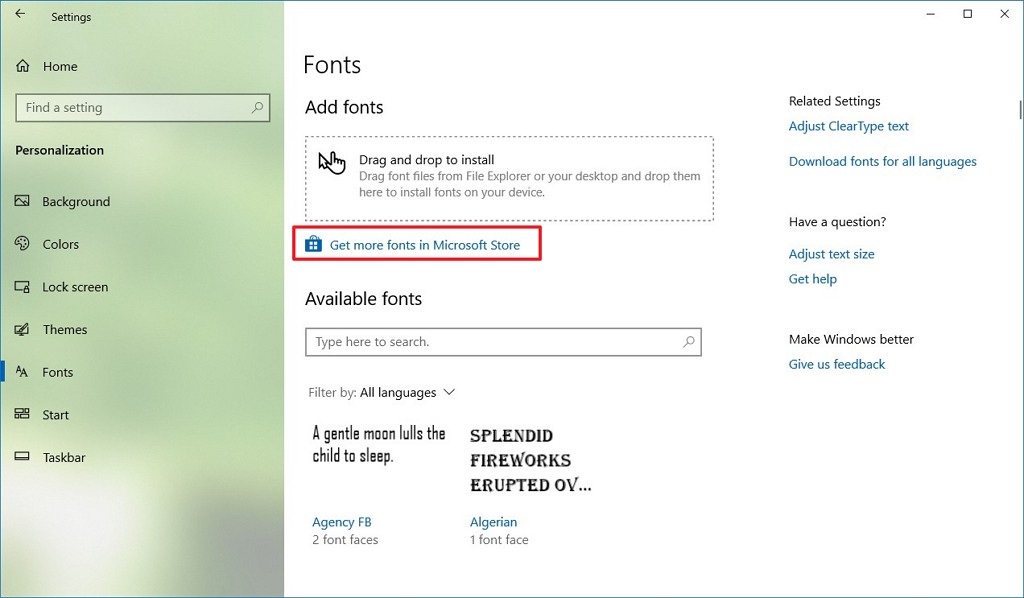Maximize the Settings window

tap(967, 14)
